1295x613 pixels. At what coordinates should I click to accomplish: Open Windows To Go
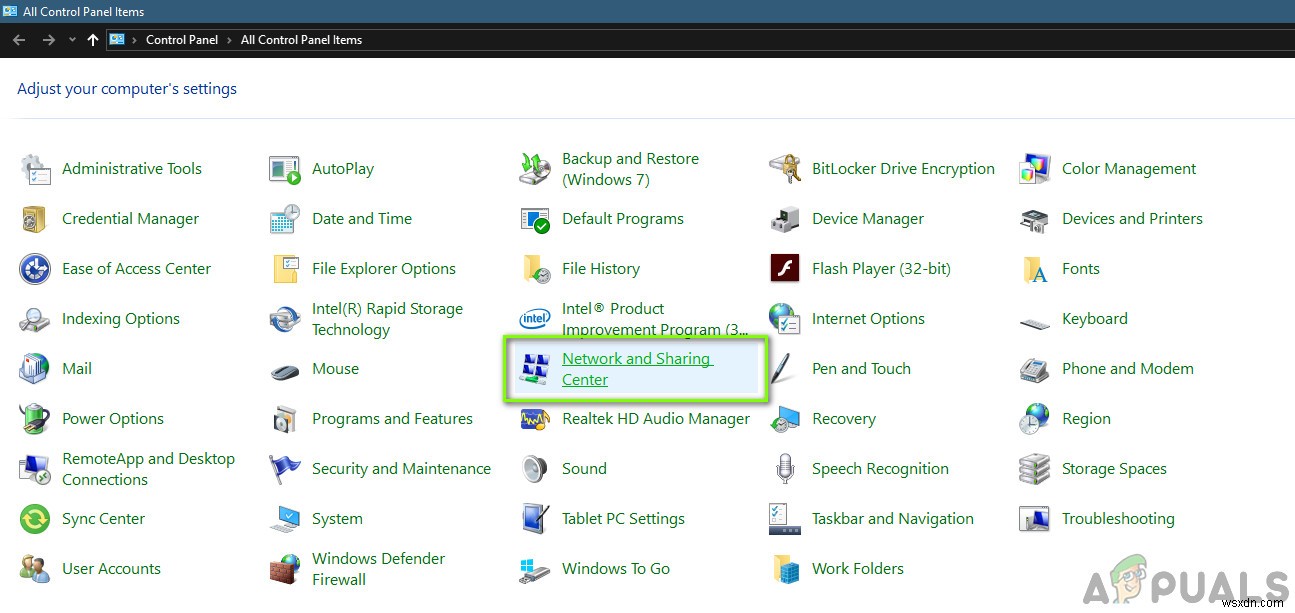tap(616, 568)
